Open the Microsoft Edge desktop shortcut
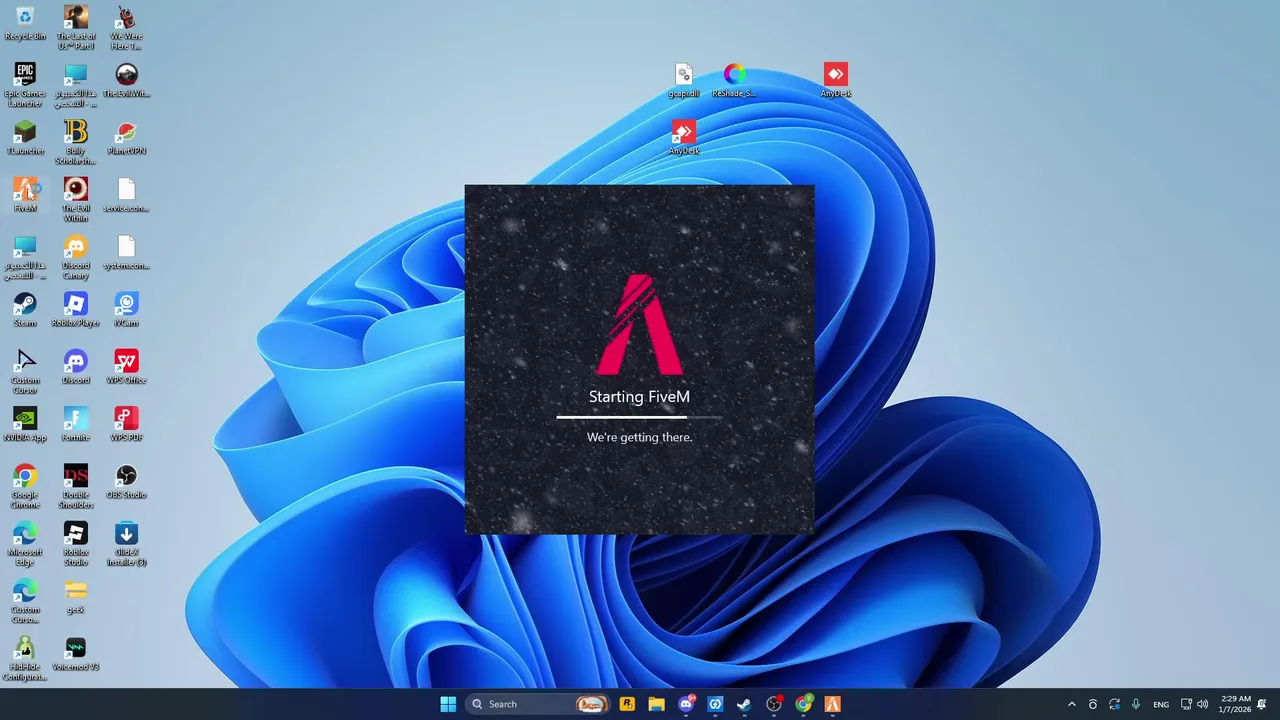 25,543
